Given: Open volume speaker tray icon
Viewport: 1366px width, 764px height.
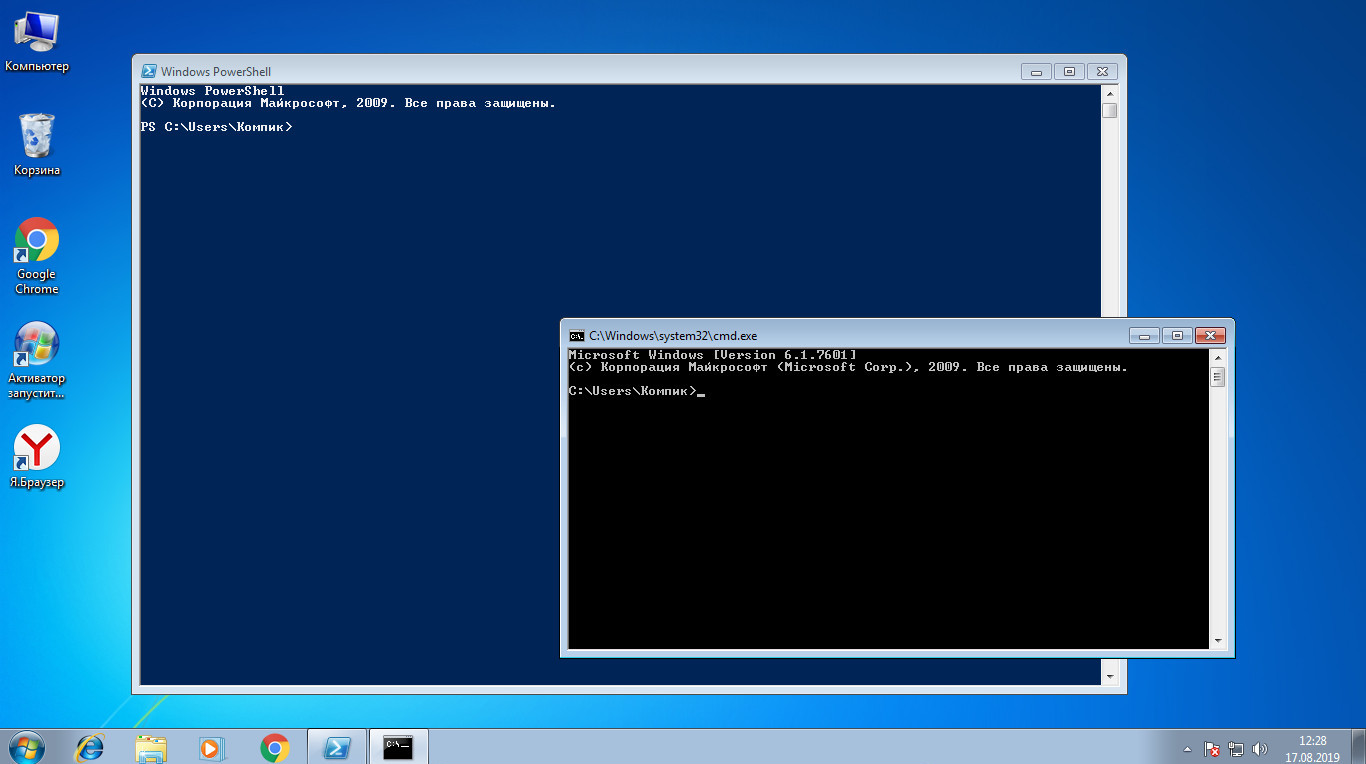Looking at the screenshot, I should [1260, 748].
